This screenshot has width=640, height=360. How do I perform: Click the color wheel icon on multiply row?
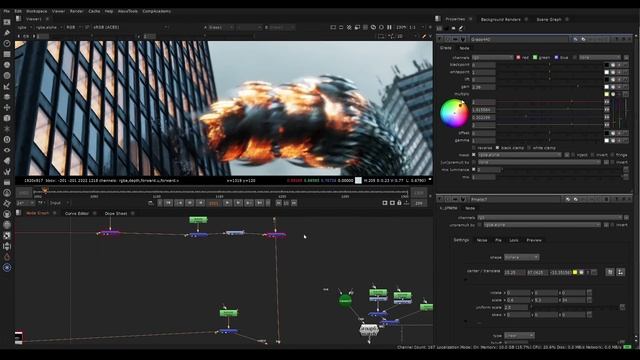pos(613,94)
